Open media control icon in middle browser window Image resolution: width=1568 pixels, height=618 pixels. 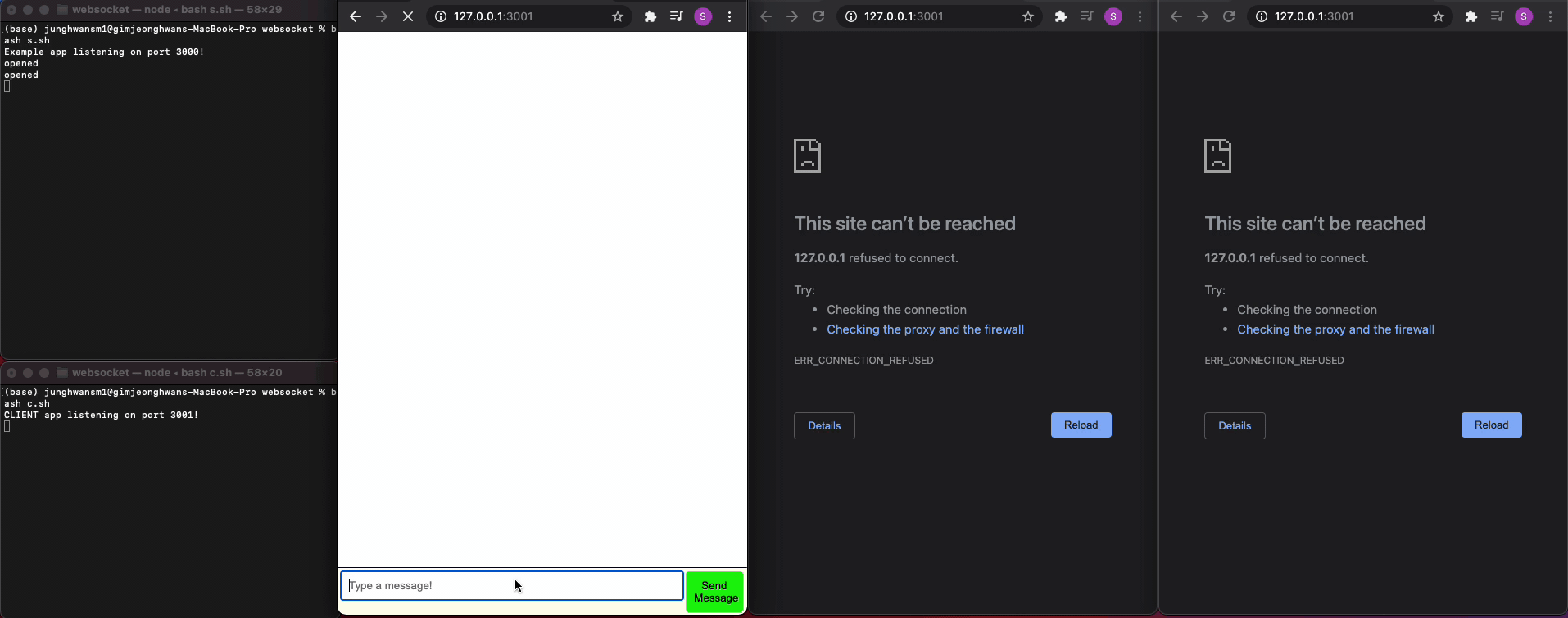[x=1086, y=16]
